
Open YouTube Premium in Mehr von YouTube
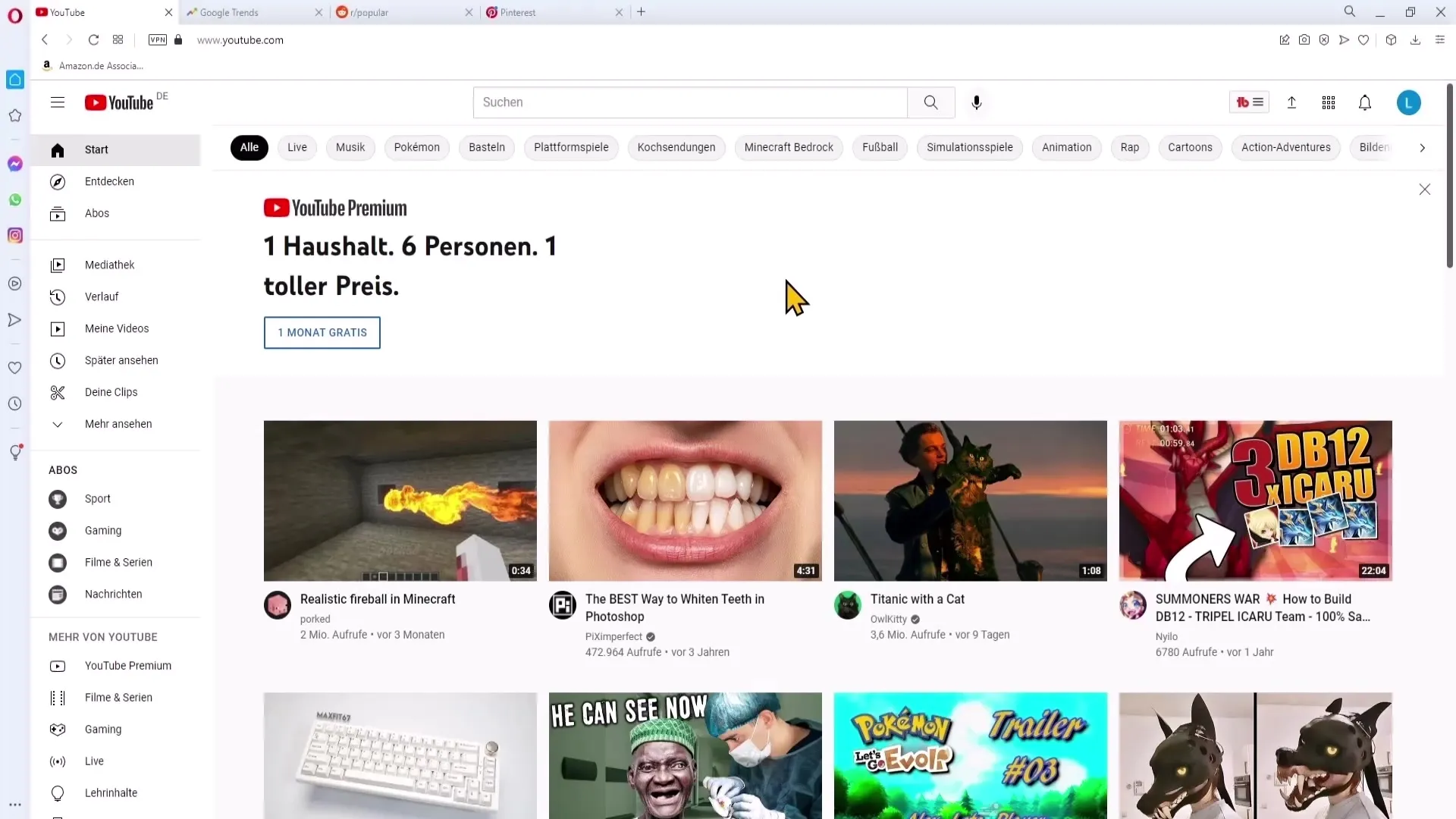click(x=115, y=666)
